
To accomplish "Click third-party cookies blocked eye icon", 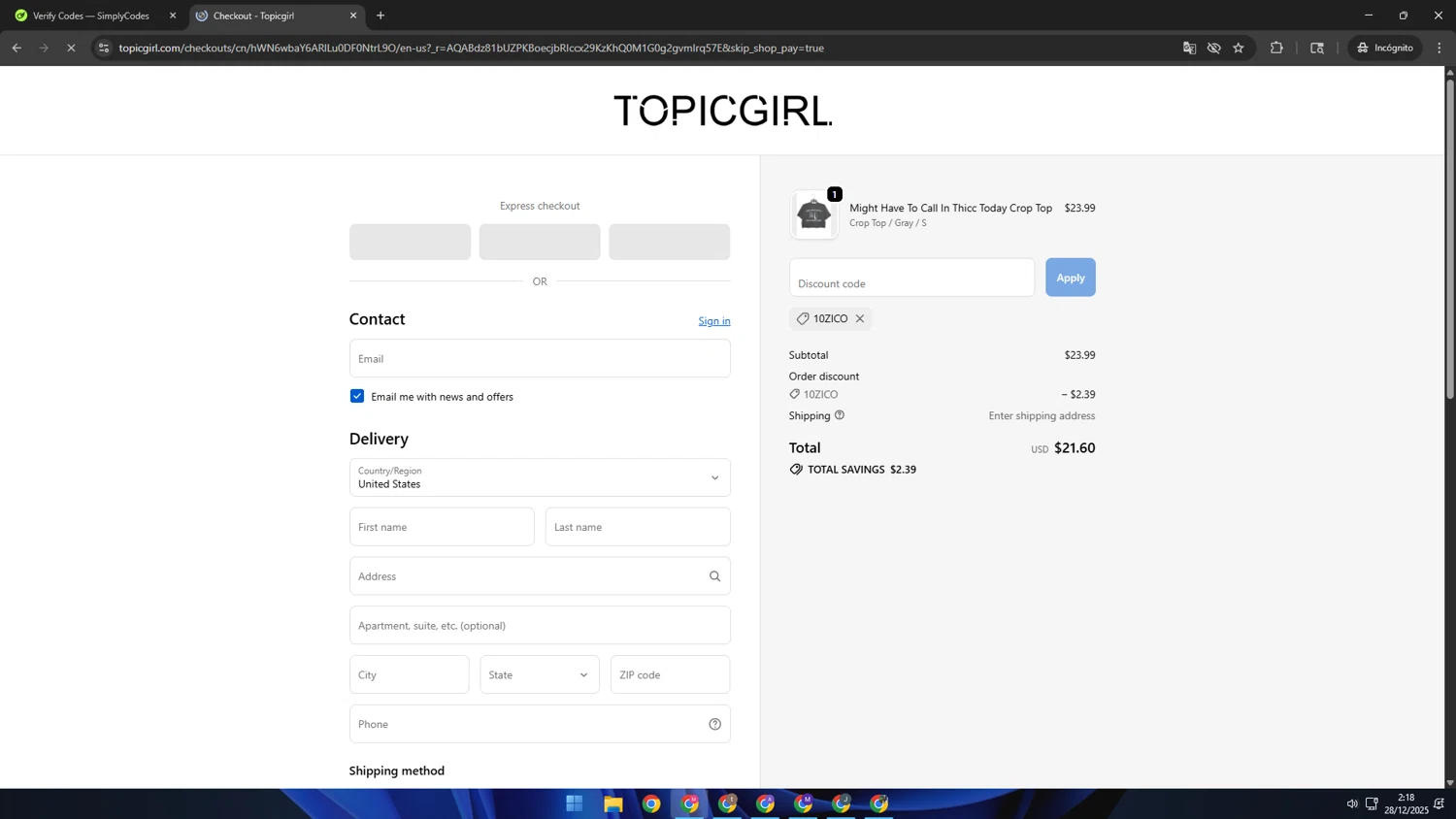I will coord(1213,48).
